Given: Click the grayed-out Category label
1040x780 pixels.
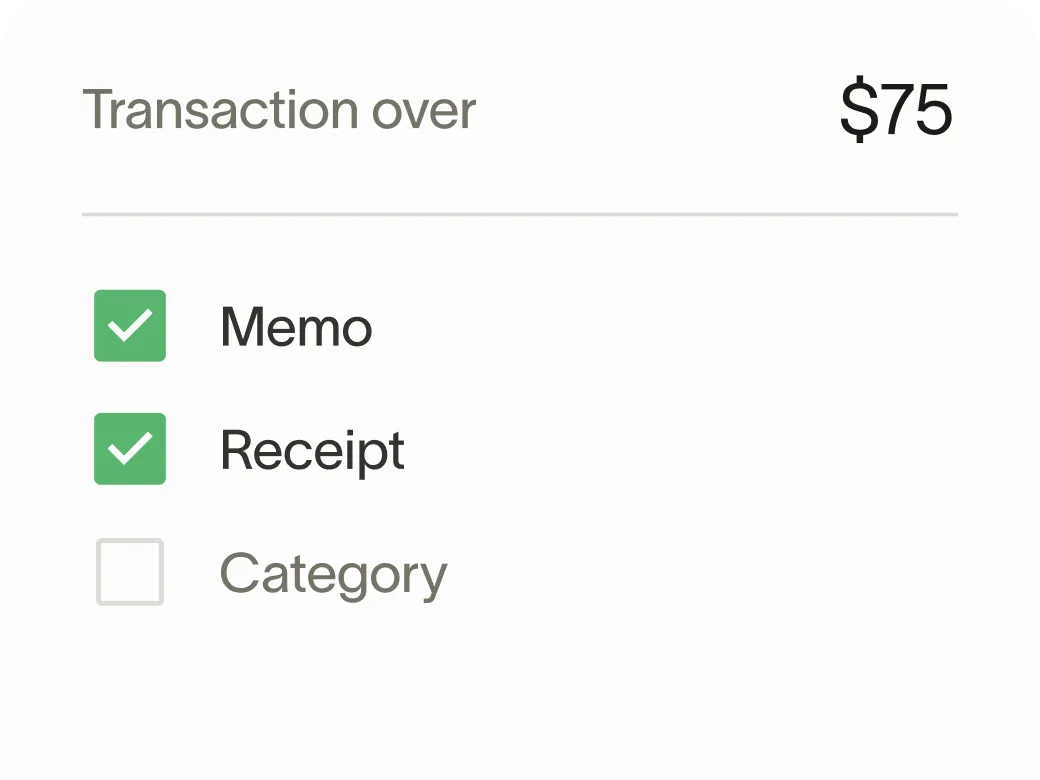Looking at the screenshot, I should 332,572.
